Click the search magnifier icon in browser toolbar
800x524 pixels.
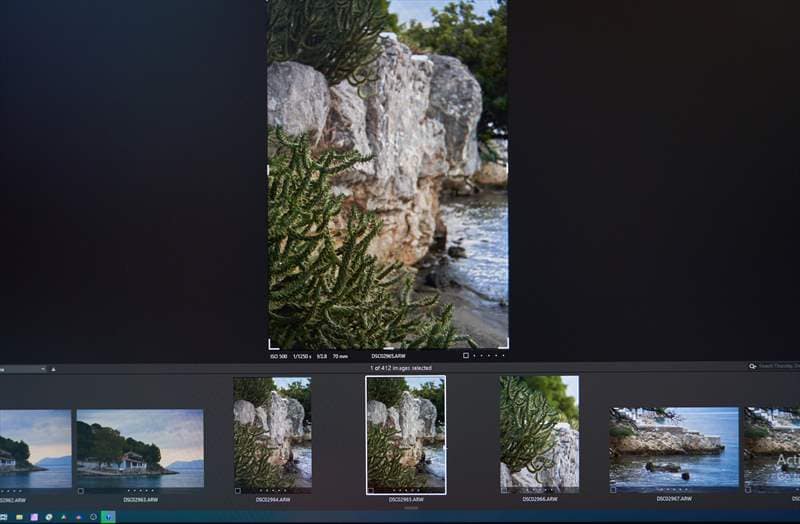point(752,366)
